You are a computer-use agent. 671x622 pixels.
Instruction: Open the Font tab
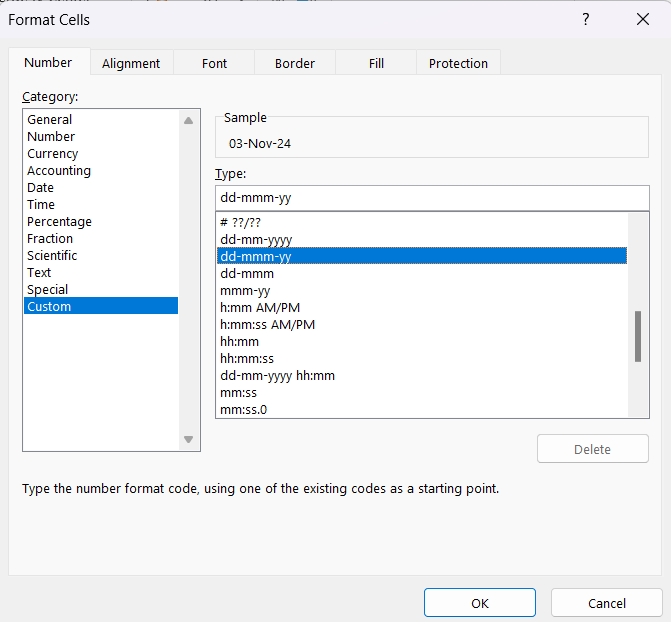(214, 63)
